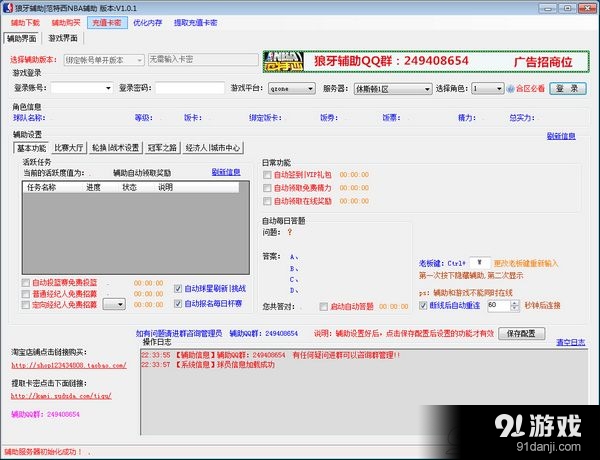Switch to the 辅助界面 tab

tap(22, 38)
